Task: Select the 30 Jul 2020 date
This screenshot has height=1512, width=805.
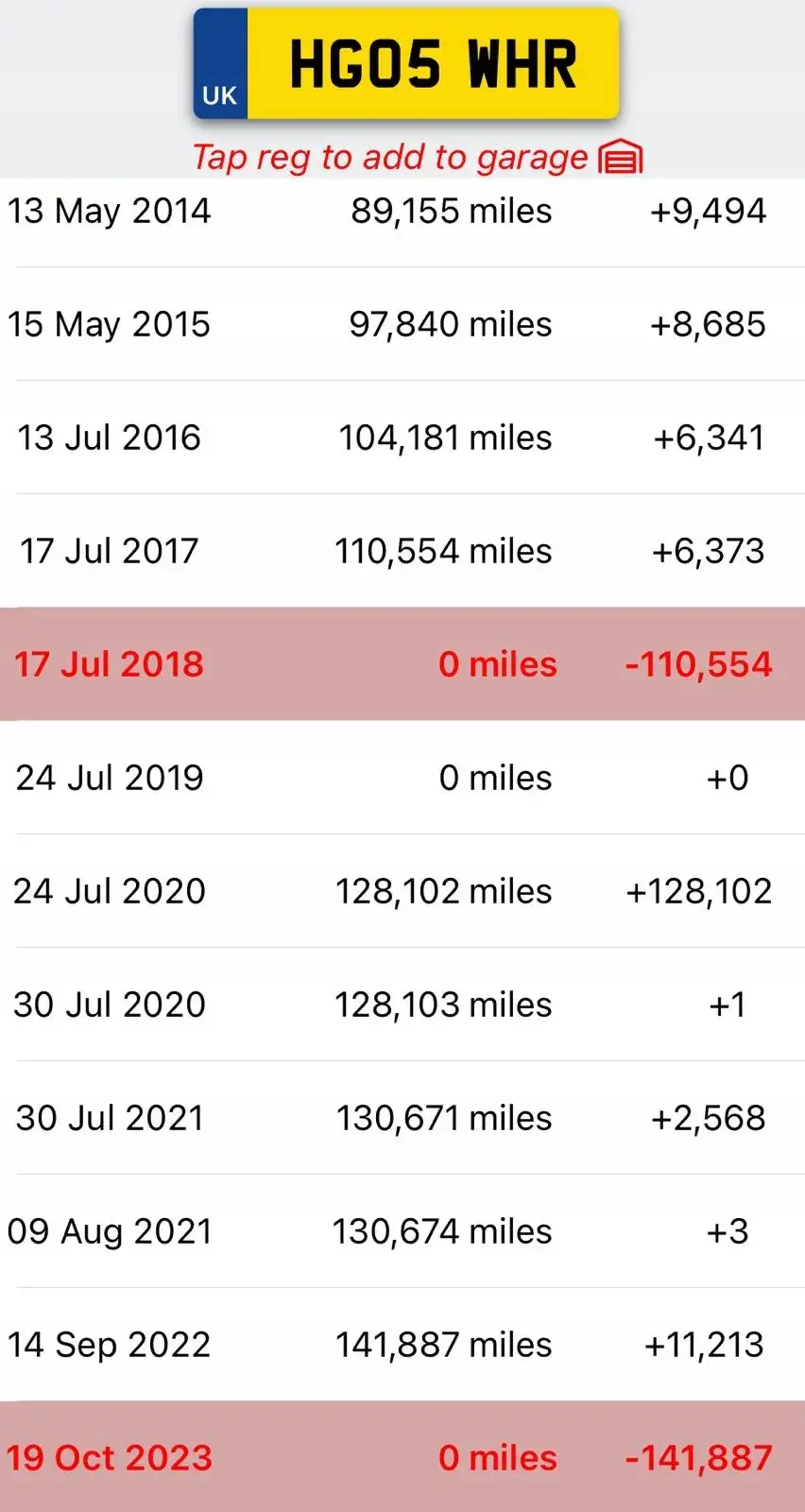Action: (109, 1005)
